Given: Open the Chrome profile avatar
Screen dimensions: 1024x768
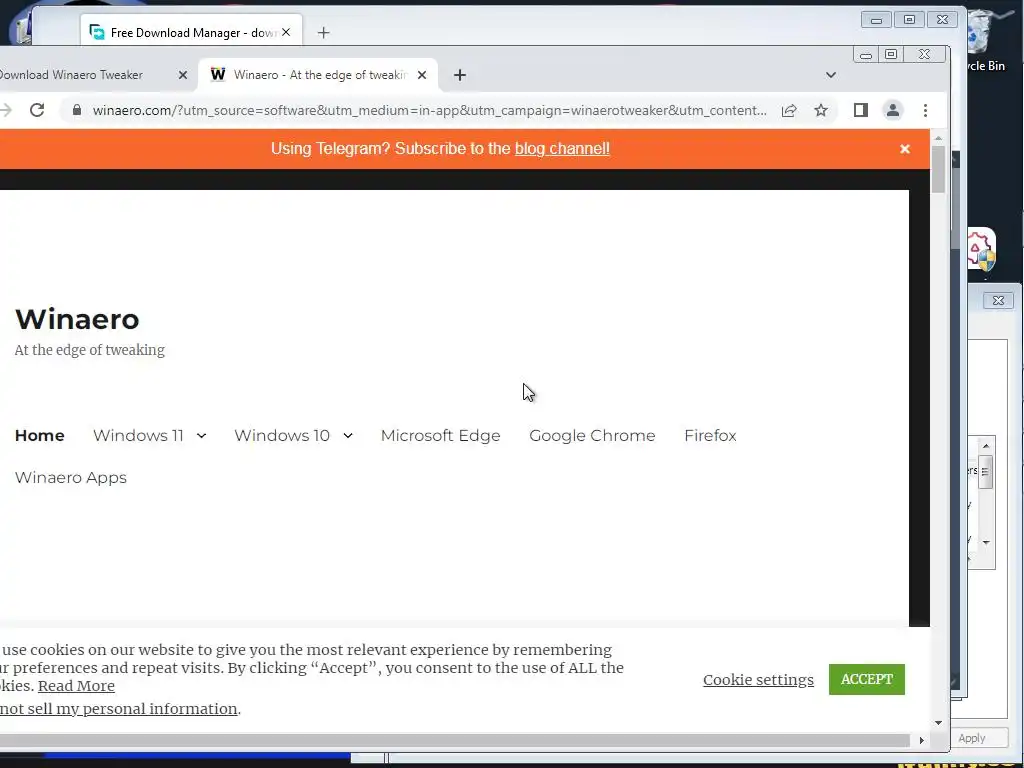Looking at the screenshot, I should [893, 110].
